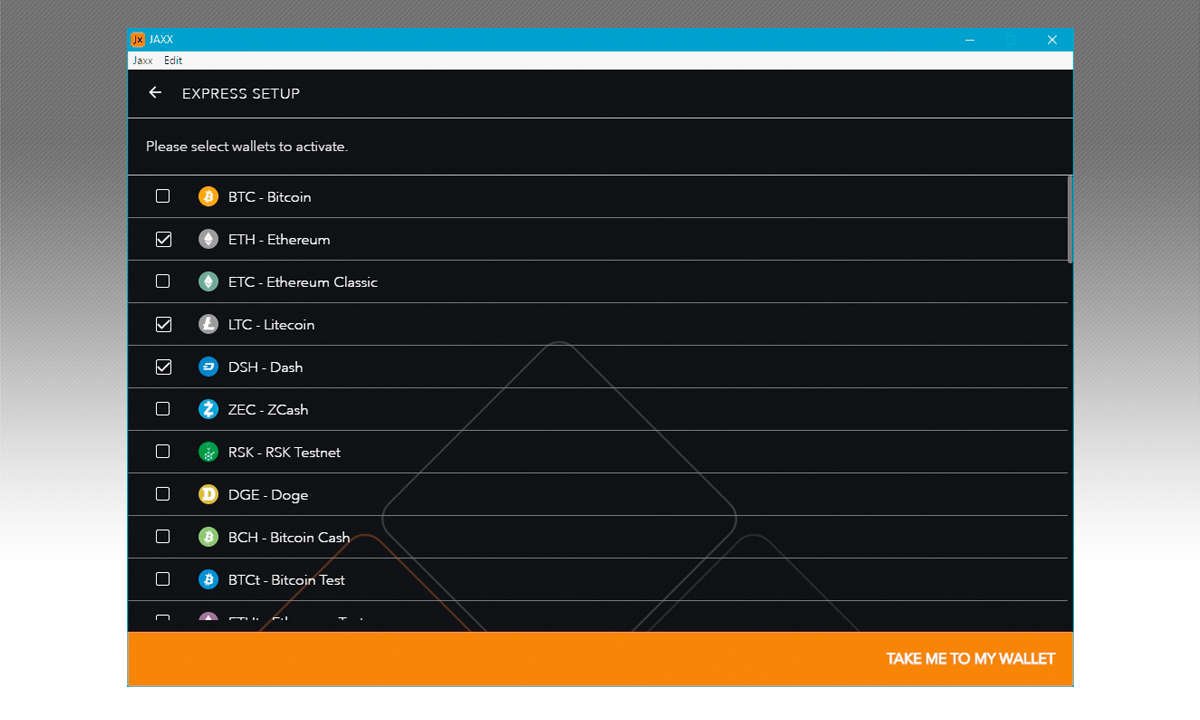
Task: Click the RSK Testnet icon
Action: pyautogui.click(x=208, y=452)
